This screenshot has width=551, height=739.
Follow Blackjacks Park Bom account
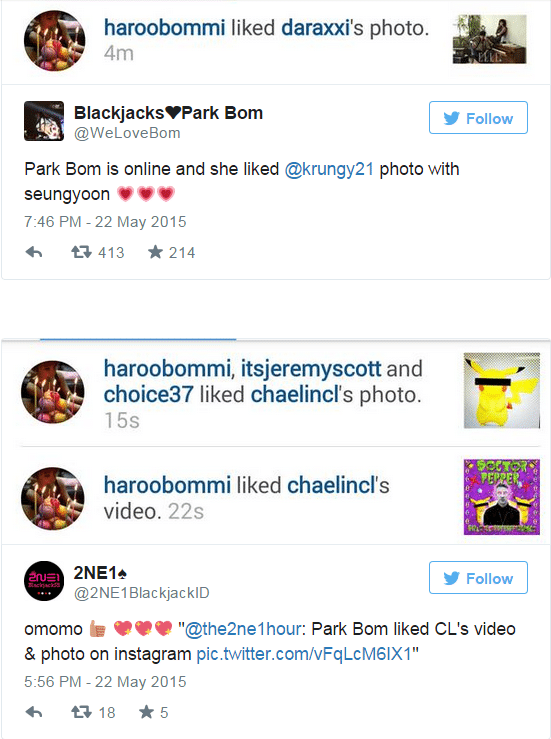tap(478, 118)
